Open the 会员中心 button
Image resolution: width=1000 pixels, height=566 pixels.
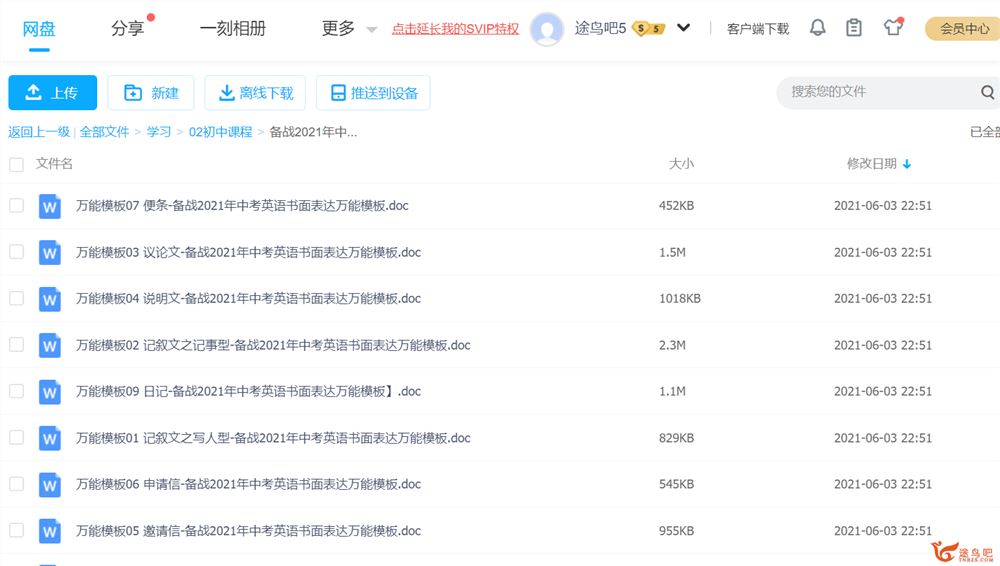point(962,29)
